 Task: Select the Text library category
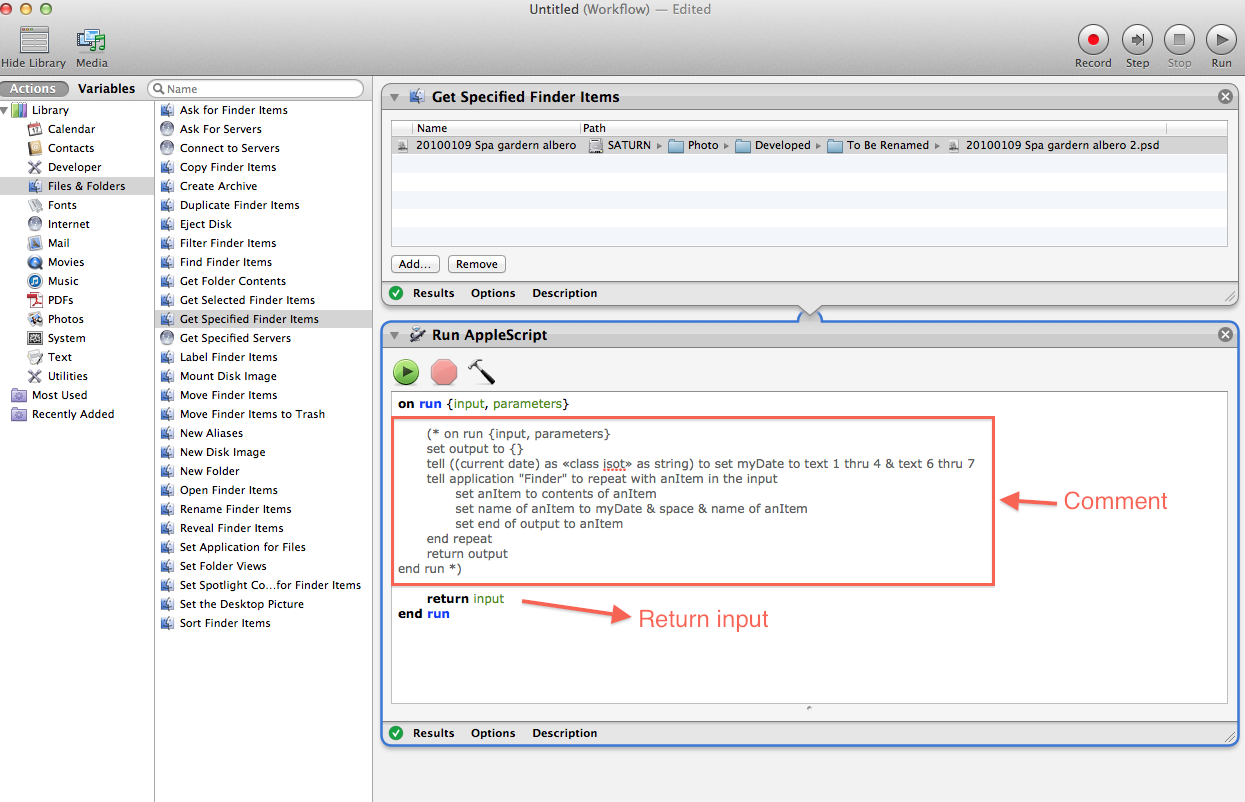click(x=60, y=357)
